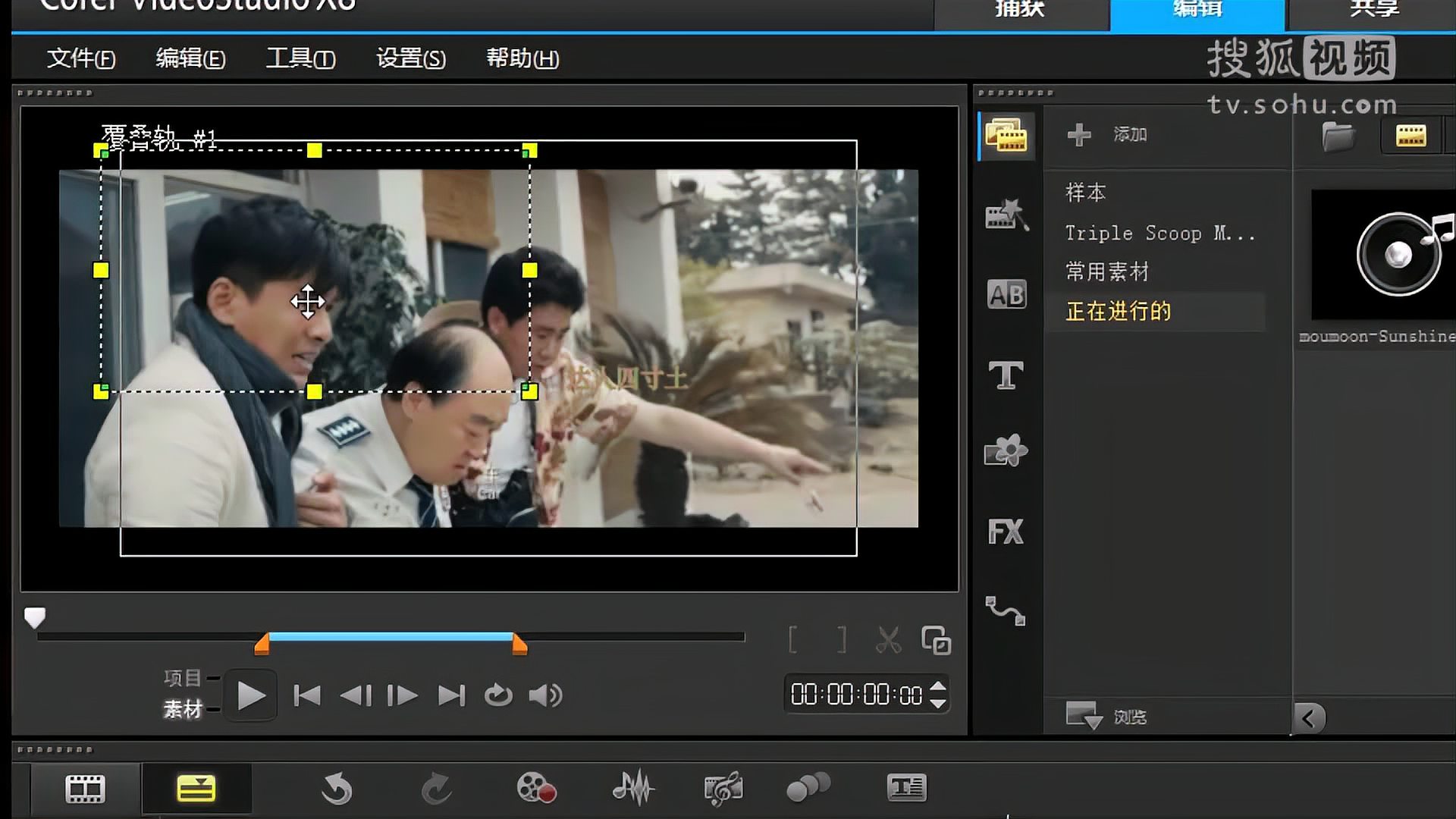Open the 文件(F) menu
This screenshot has height=819, width=1456.
click(81, 58)
